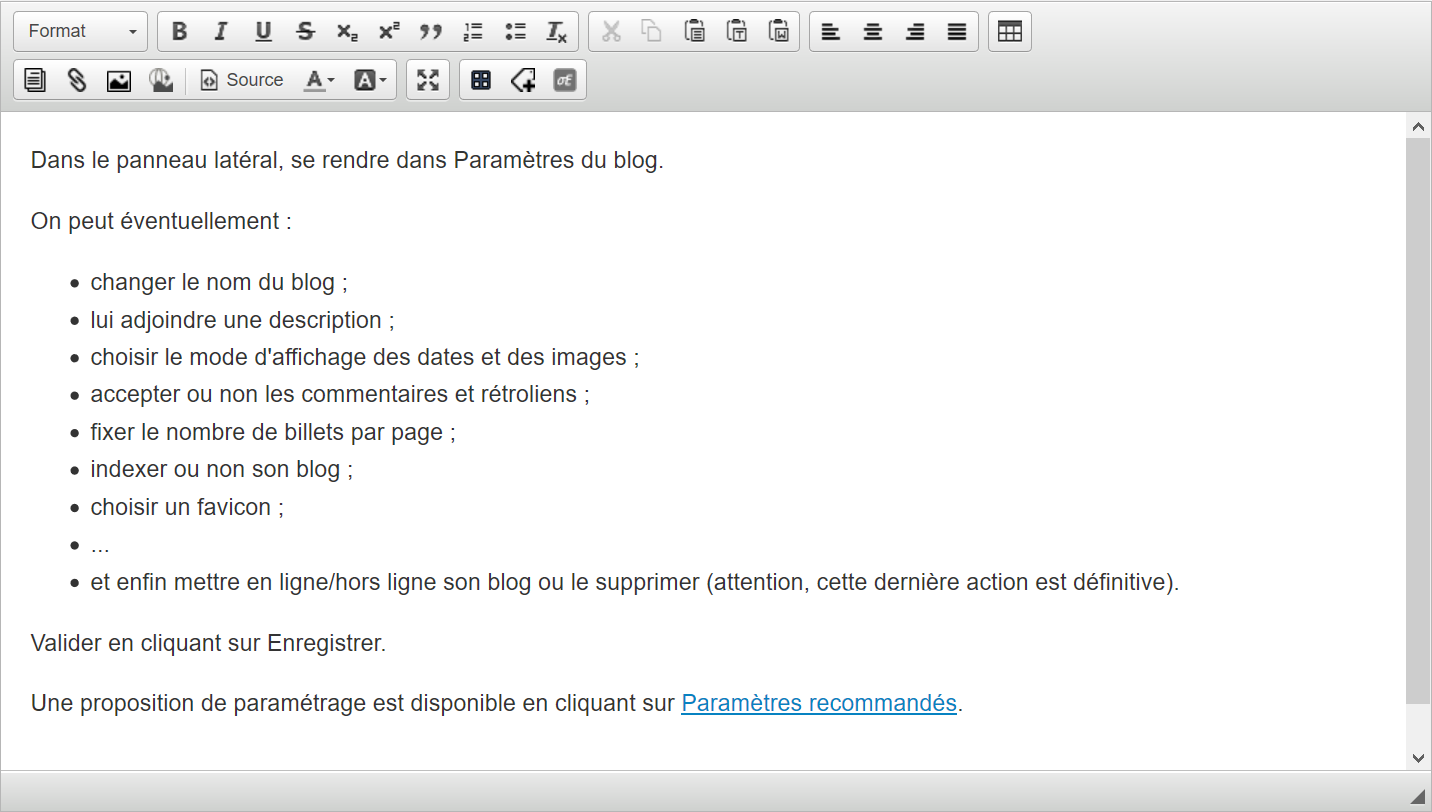
Task: Apply subscript formatting
Action: pyautogui.click(x=347, y=31)
